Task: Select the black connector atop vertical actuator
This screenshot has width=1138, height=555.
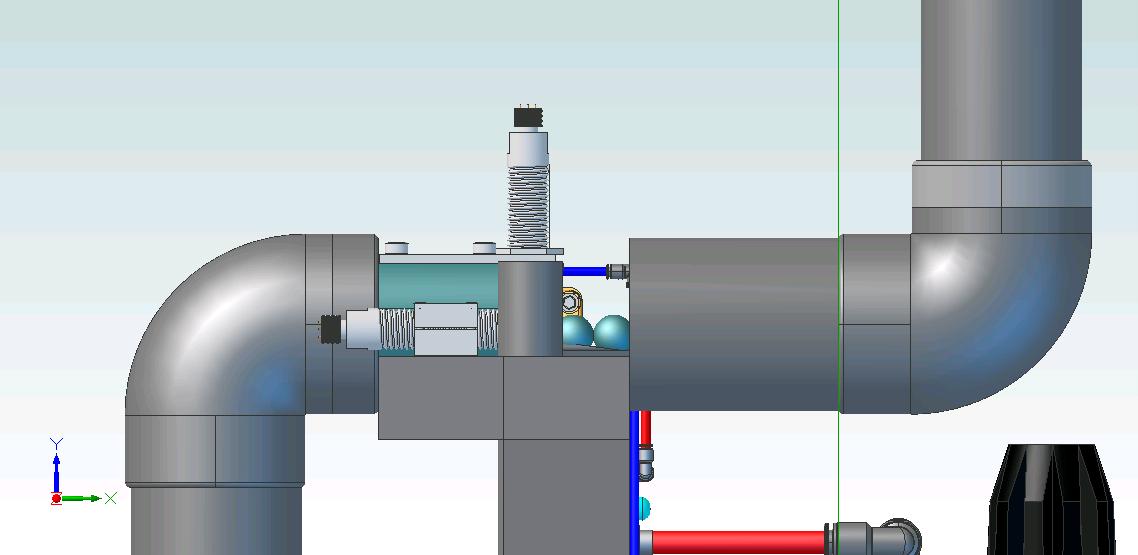Action: (x=528, y=117)
